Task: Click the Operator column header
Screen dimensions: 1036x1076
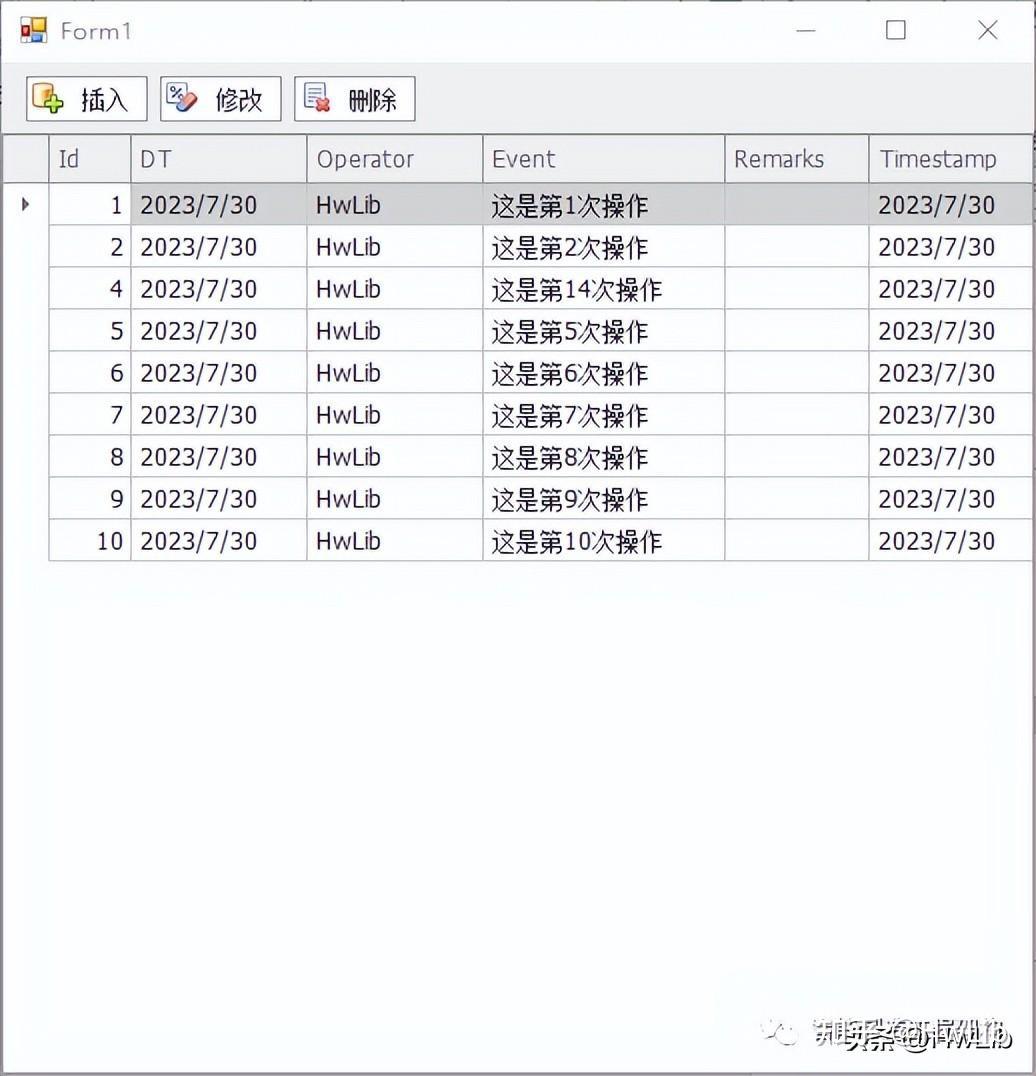Action: pos(365,158)
